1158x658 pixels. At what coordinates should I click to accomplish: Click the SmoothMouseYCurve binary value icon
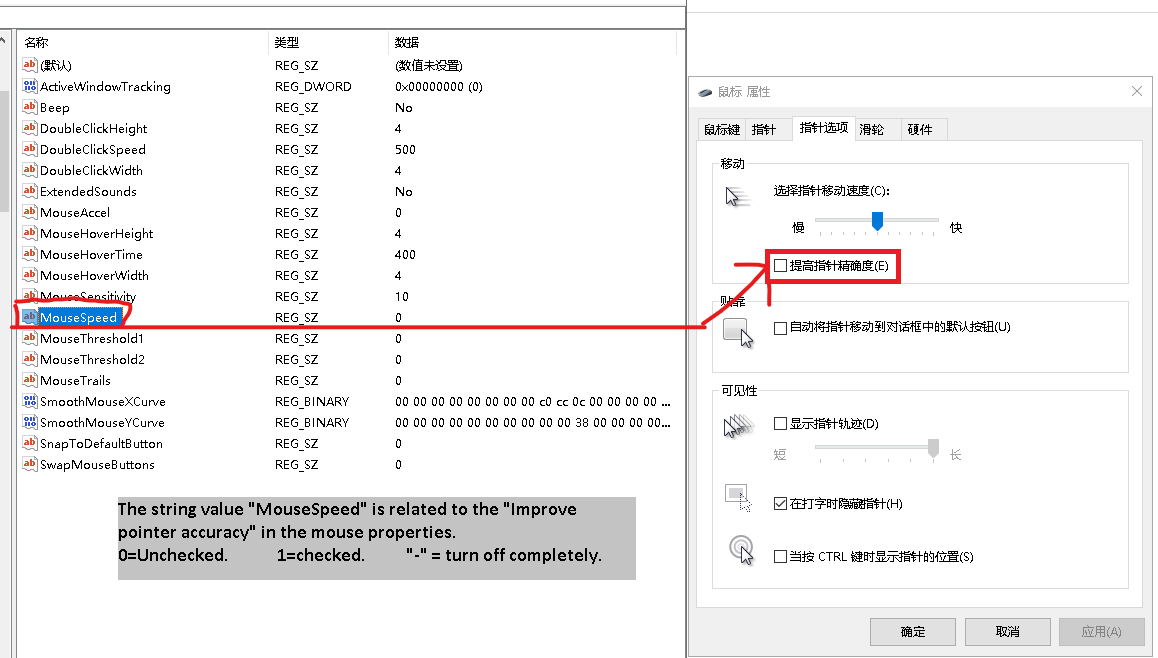tap(29, 423)
